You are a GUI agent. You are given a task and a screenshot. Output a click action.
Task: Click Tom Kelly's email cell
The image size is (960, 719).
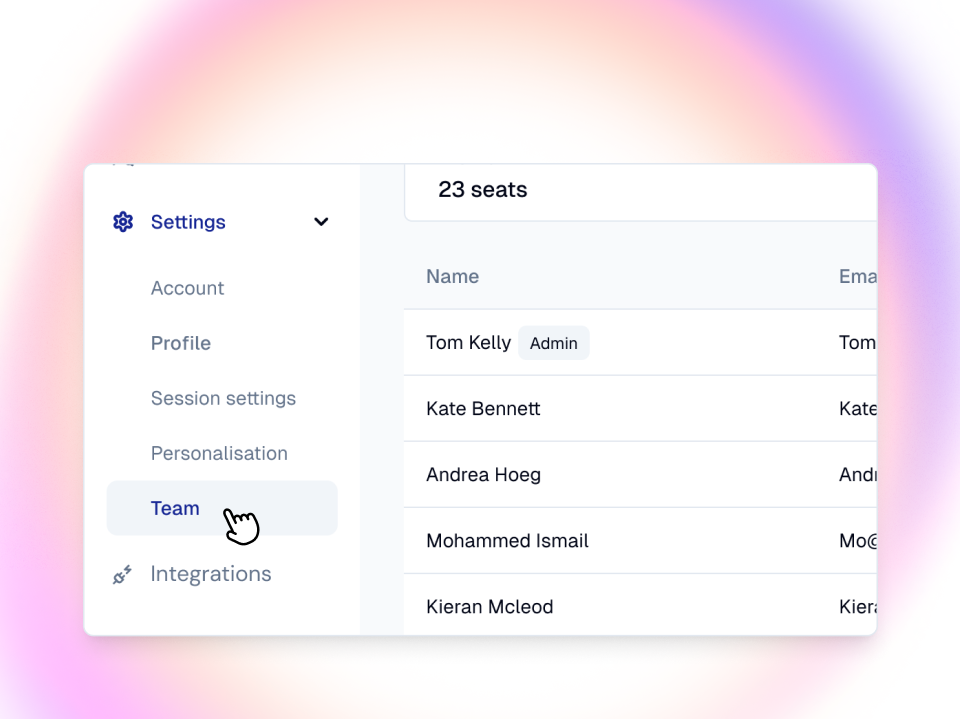857,343
